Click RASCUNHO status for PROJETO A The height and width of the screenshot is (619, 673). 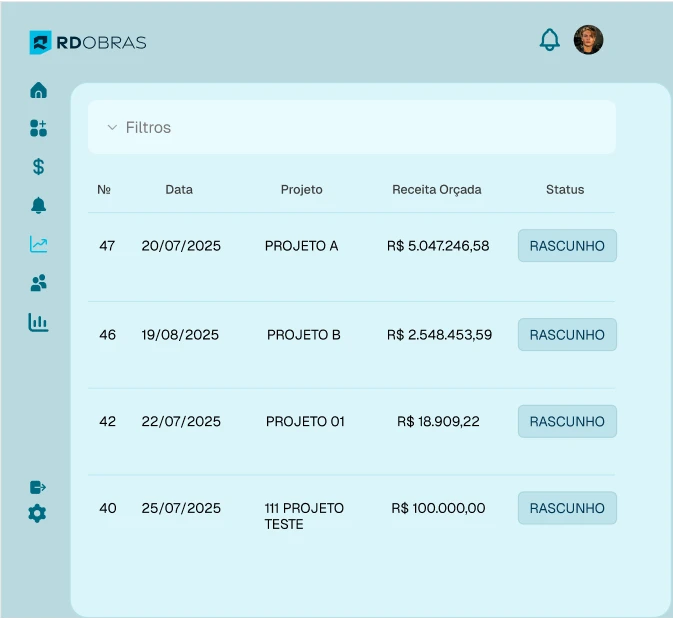567,246
